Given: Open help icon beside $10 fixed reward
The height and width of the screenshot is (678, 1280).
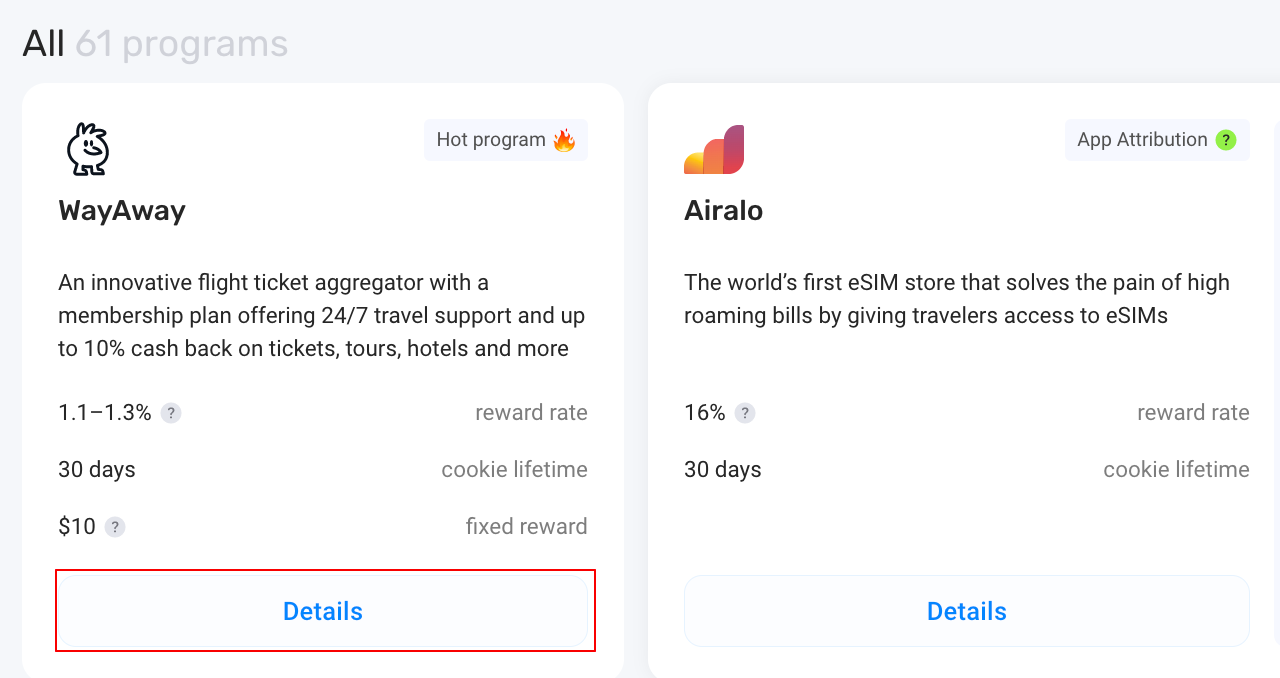Looking at the screenshot, I should 115,527.
